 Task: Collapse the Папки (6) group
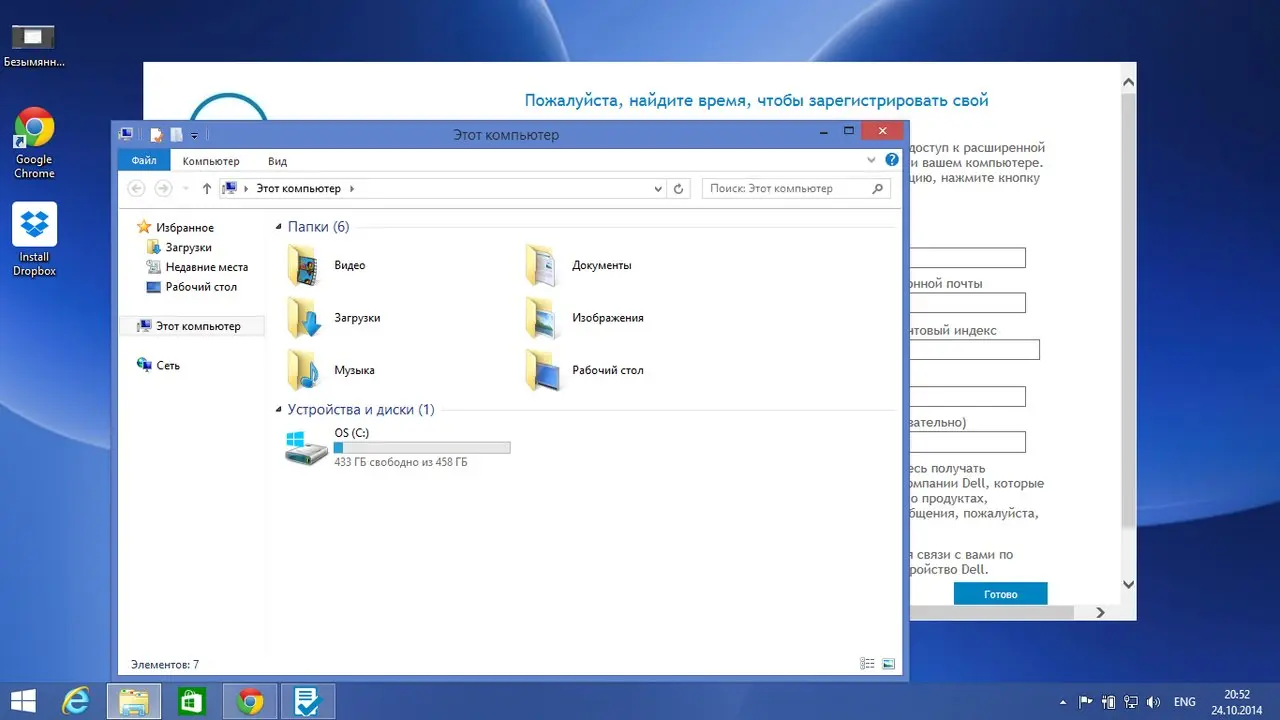click(279, 228)
